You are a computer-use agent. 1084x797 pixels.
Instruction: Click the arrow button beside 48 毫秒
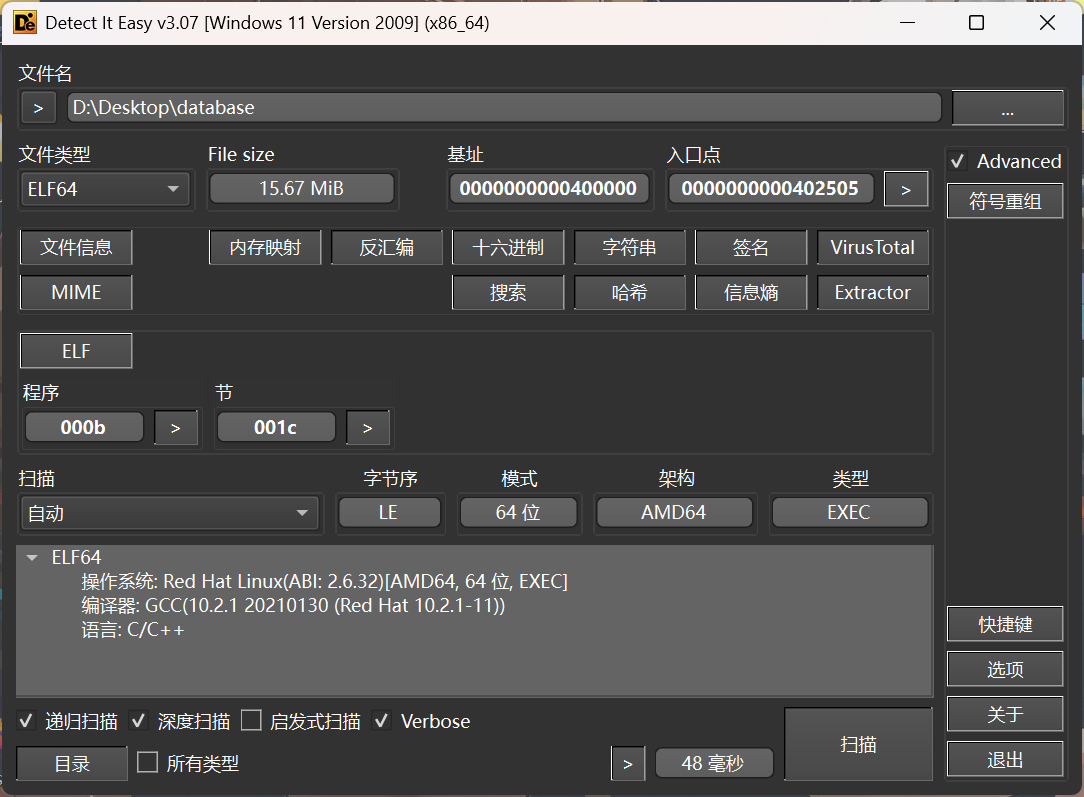click(x=627, y=764)
